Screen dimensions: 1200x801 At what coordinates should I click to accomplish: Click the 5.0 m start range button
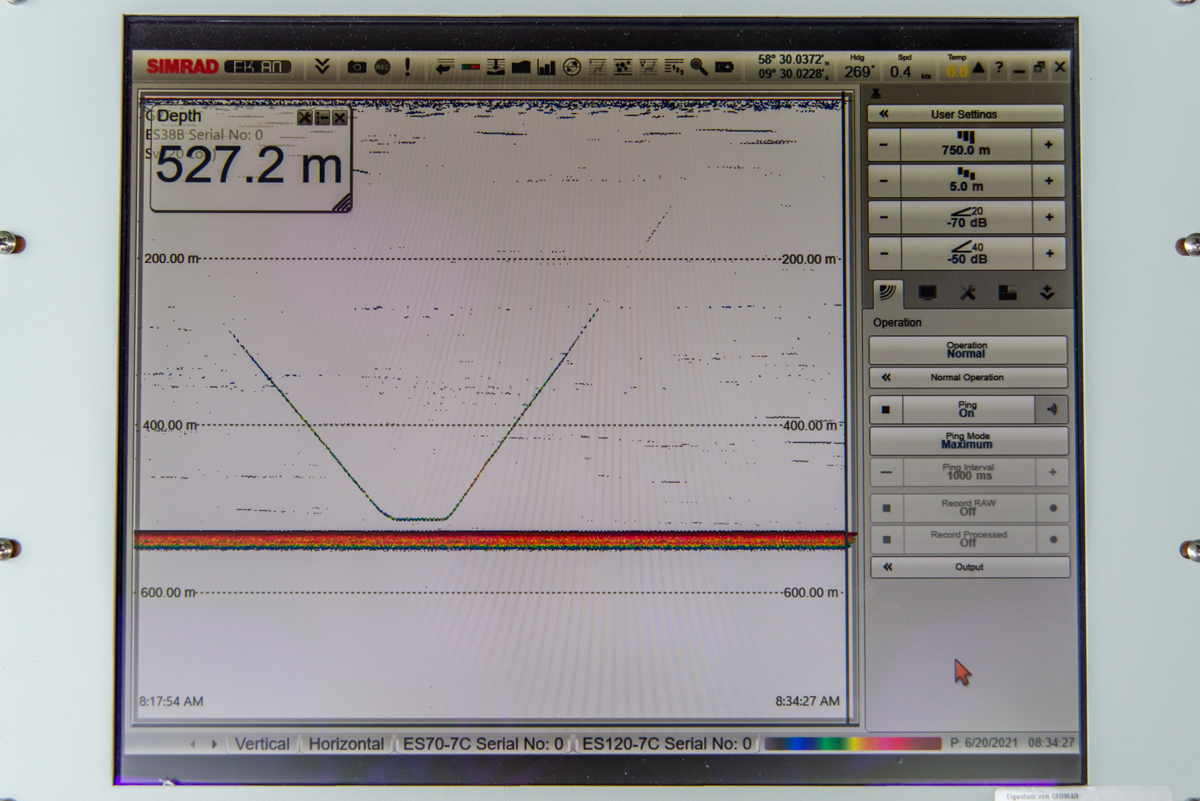click(966, 181)
